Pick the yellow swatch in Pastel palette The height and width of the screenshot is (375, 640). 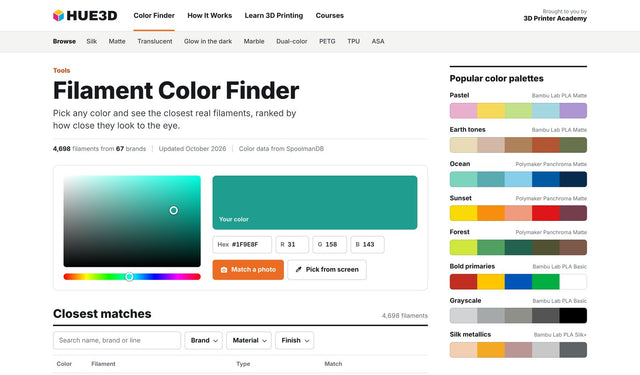coord(491,111)
